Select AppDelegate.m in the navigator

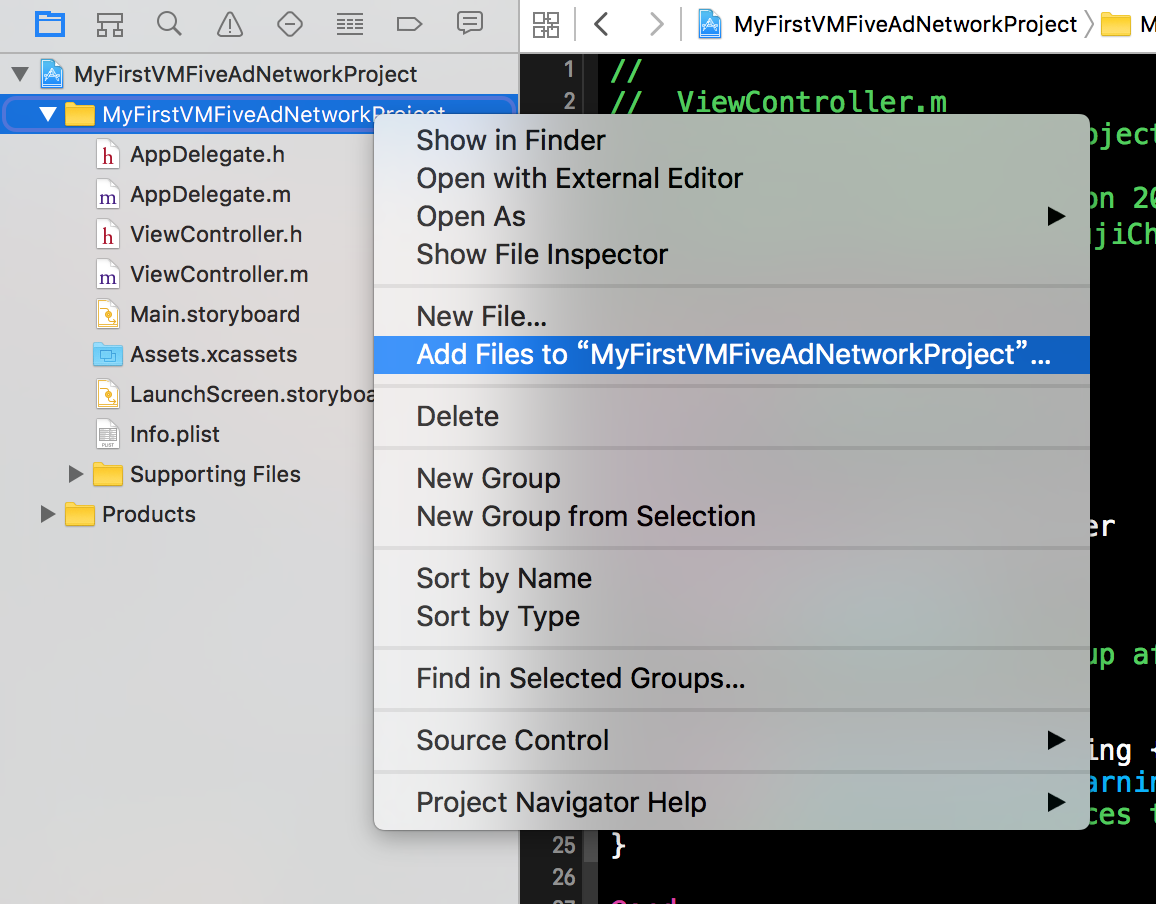click(x=210, y=195)
